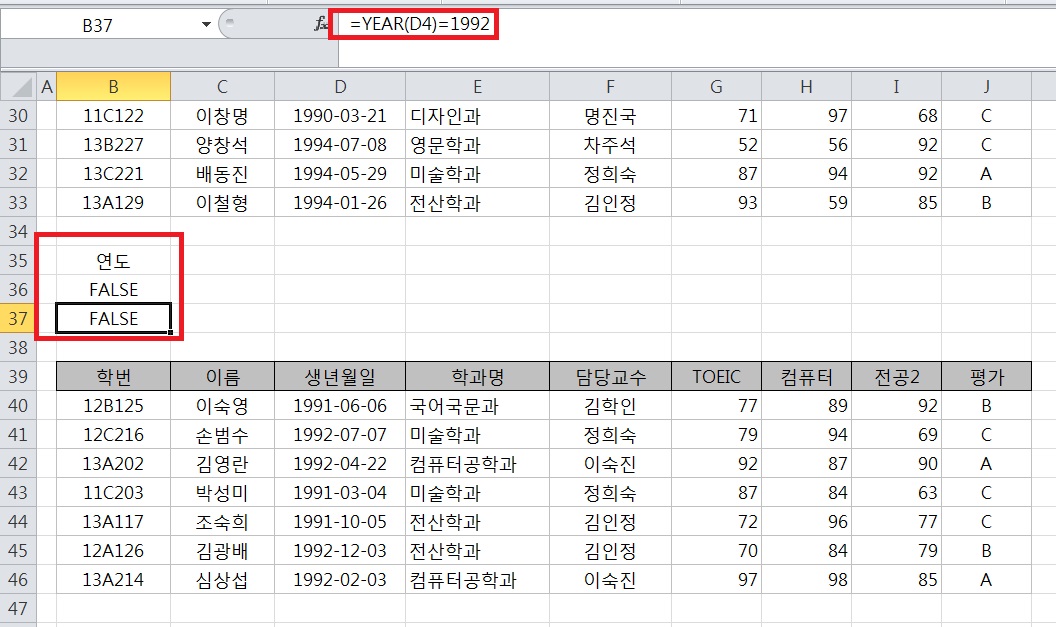Click the 평가 header cell
1056x627 pixels.
tap(986, 377)
